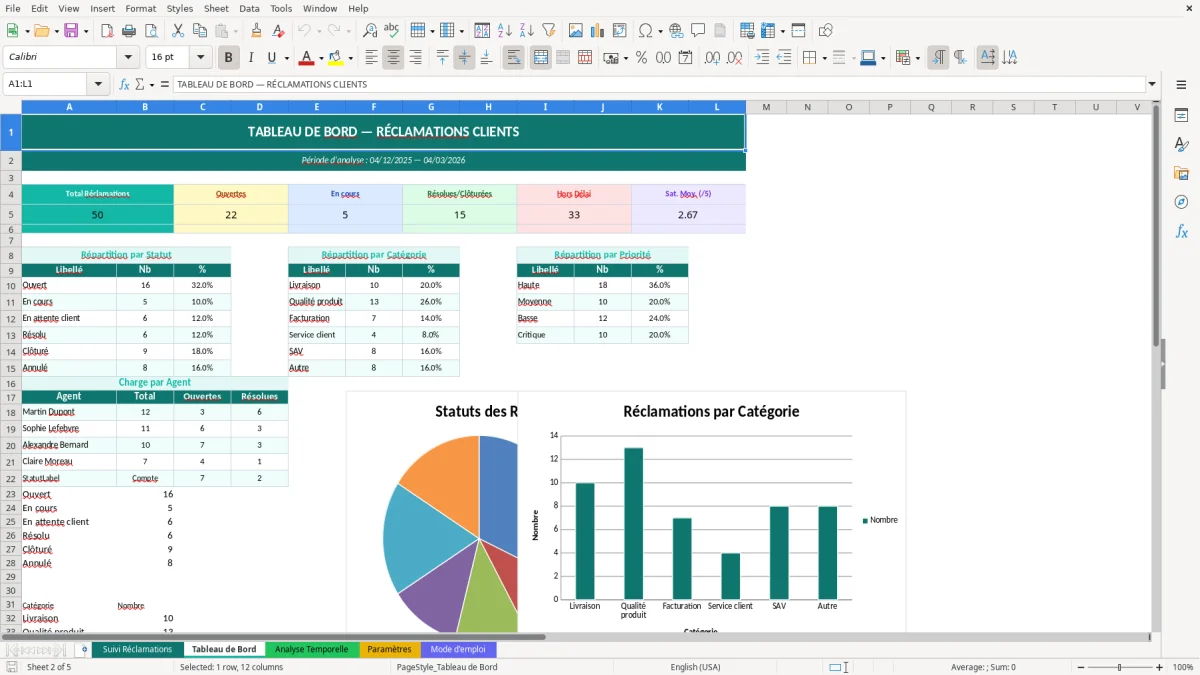Viewport: 1200px width, 675px height.
Task: Toggle Italic formatting
Action: pyautogui.click(x=251, y=58)
